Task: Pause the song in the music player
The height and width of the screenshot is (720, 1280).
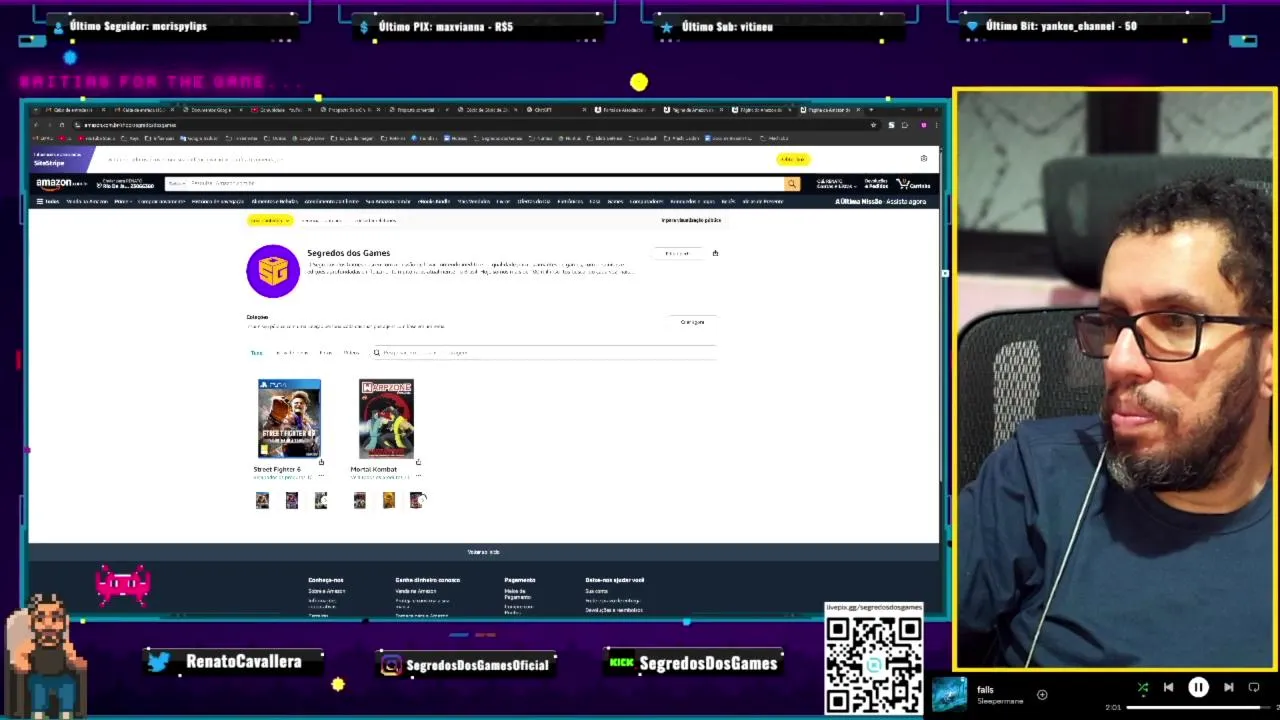Action: click(x=1198, y=687)
